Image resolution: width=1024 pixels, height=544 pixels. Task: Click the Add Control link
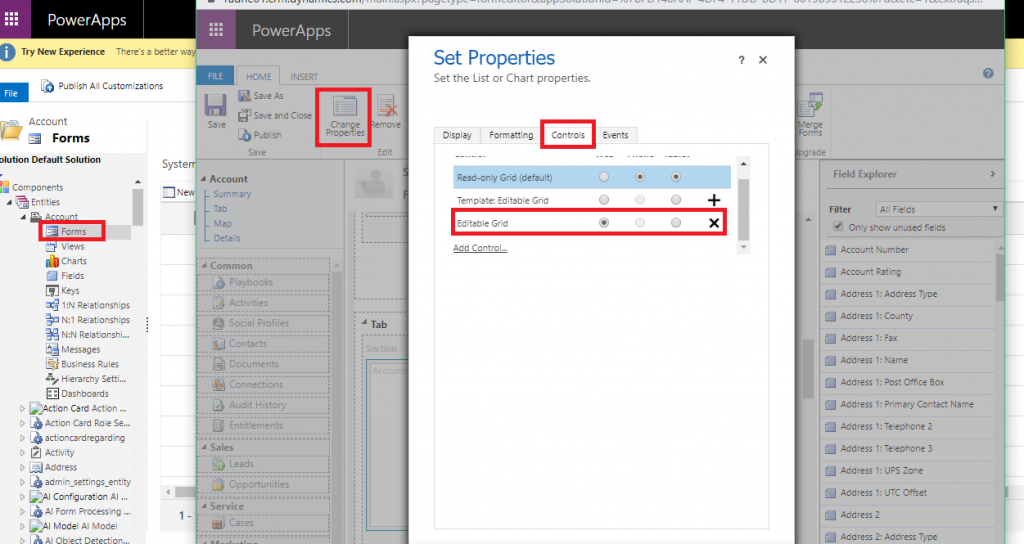tap(480, 248)
